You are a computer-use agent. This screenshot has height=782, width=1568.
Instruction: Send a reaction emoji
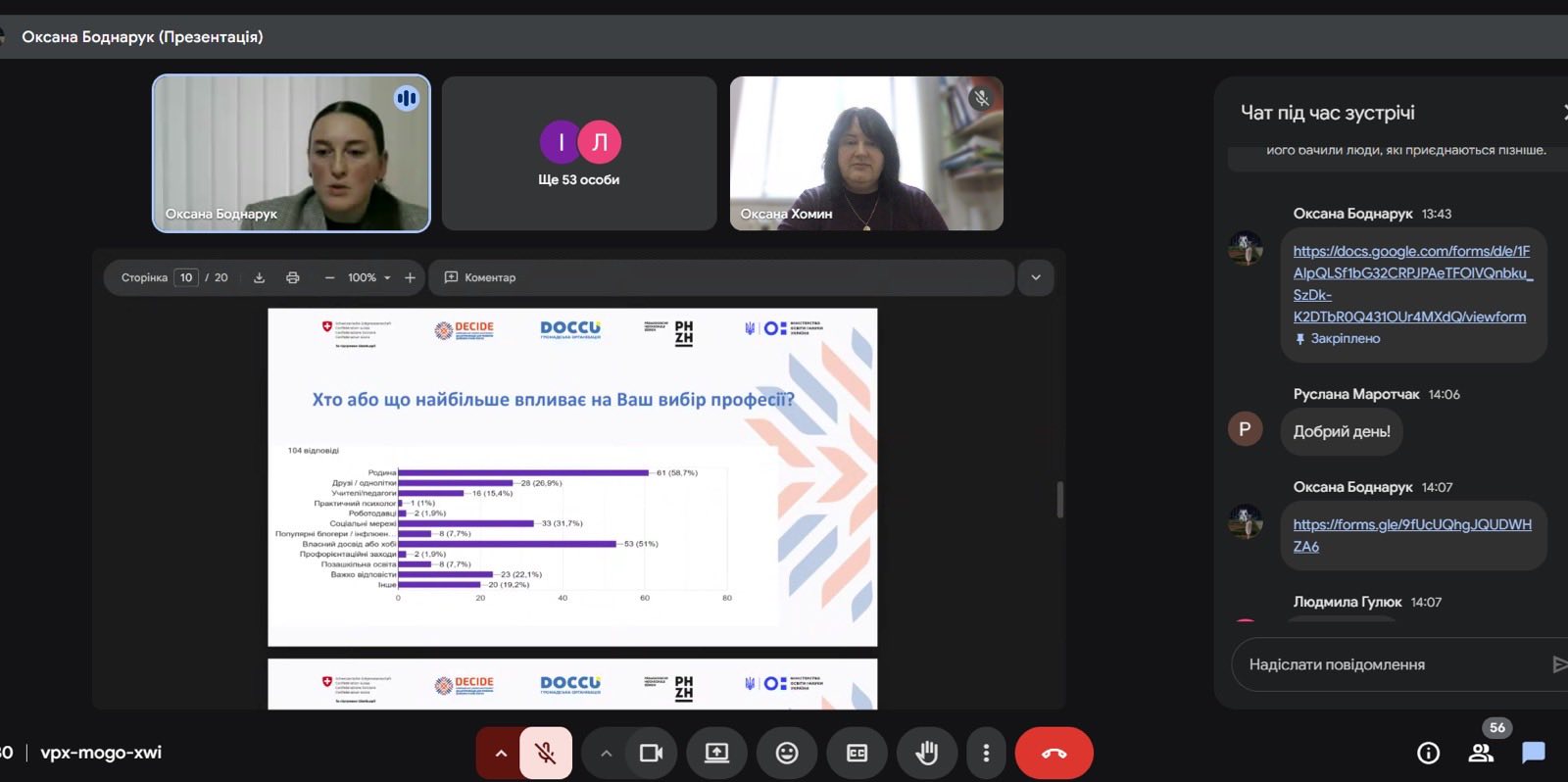coord(786,753)
